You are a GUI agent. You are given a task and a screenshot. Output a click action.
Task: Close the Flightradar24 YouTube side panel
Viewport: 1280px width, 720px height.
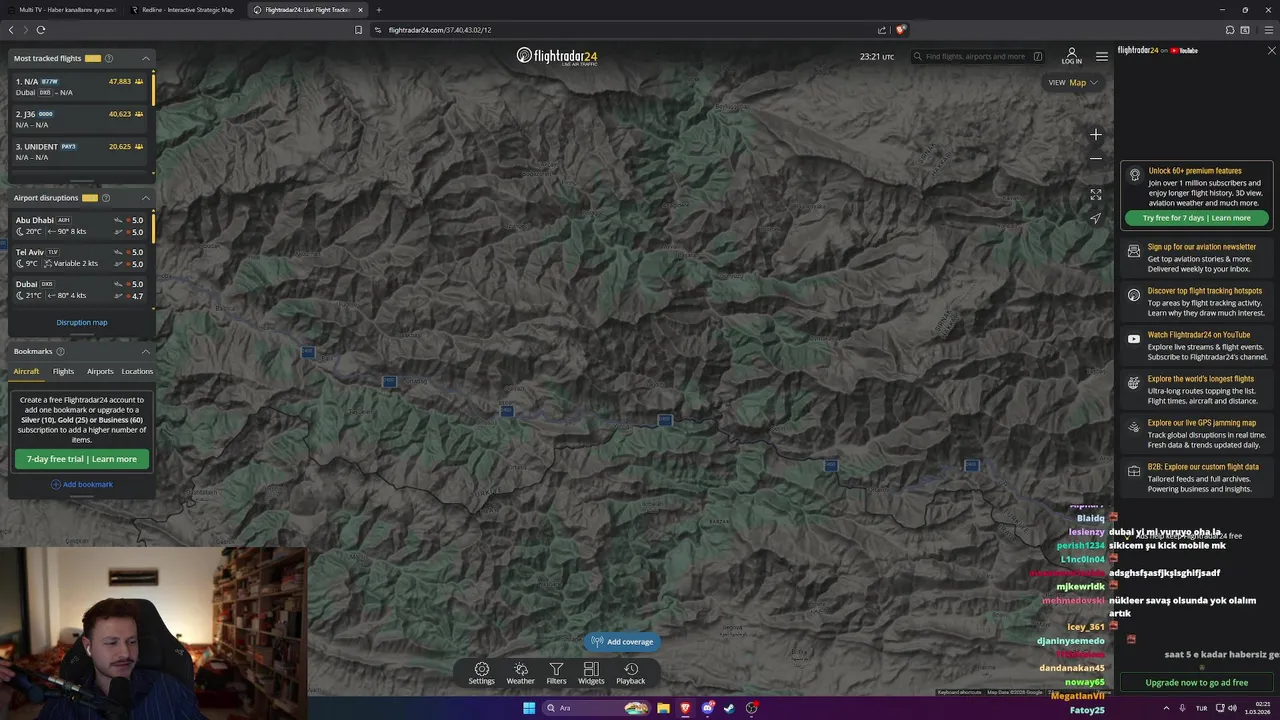[x=1271, y=50]
